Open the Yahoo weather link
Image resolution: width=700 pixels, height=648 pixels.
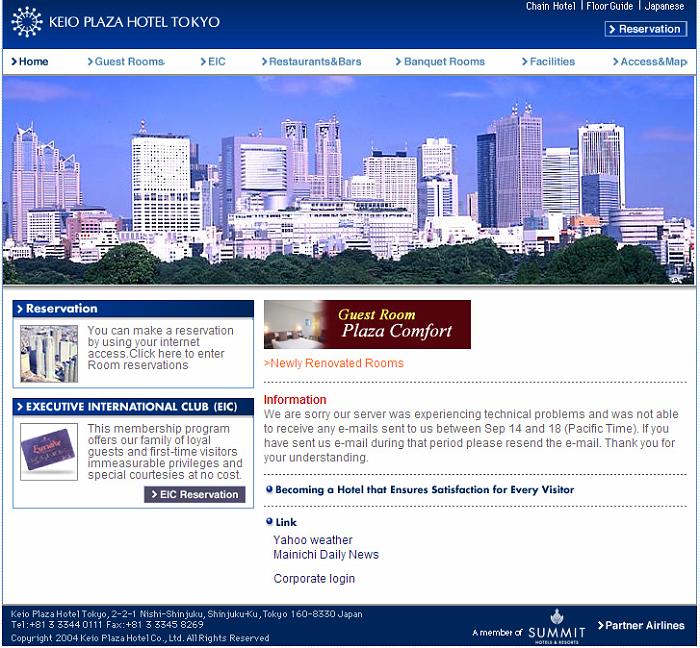[x=313, y=540]
